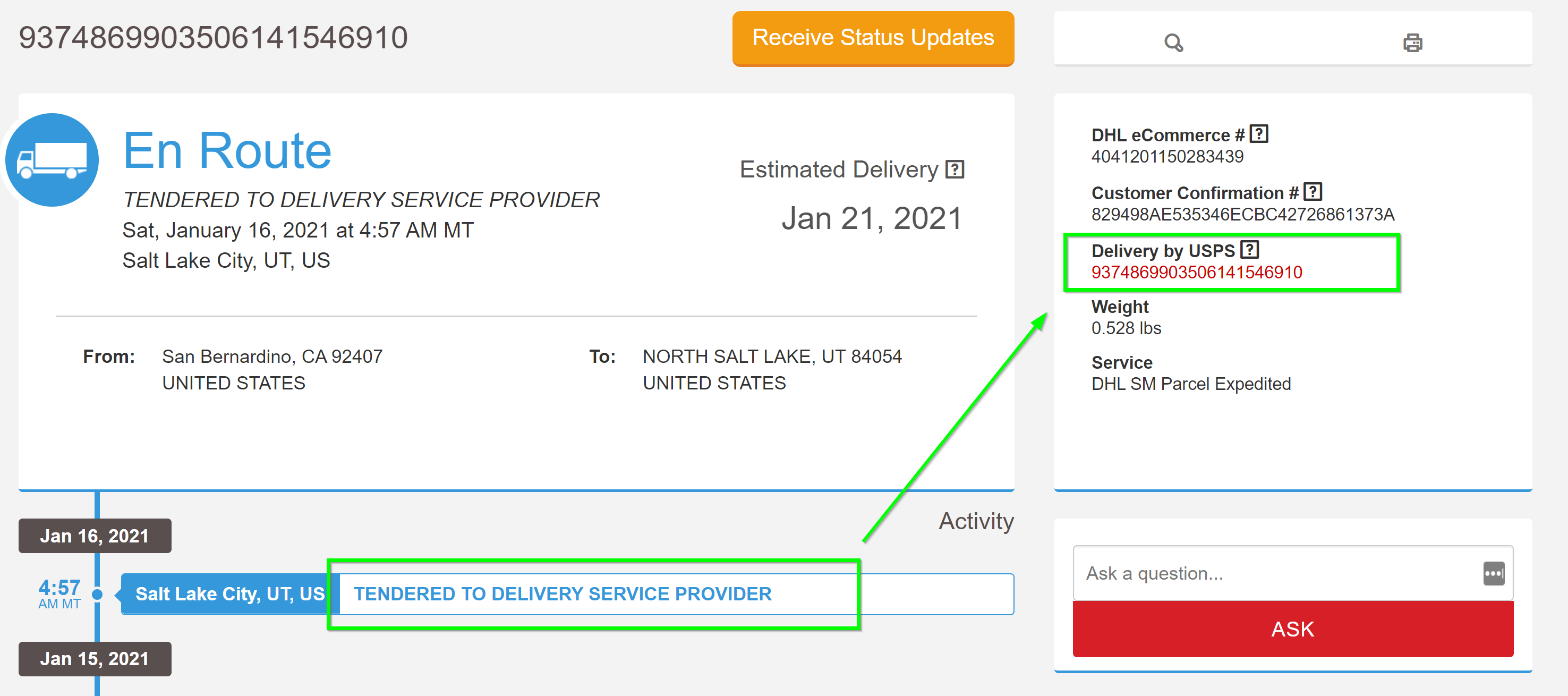
Task: Select the Jan 15, 2021 date label
Action: (x=95, y=659)
